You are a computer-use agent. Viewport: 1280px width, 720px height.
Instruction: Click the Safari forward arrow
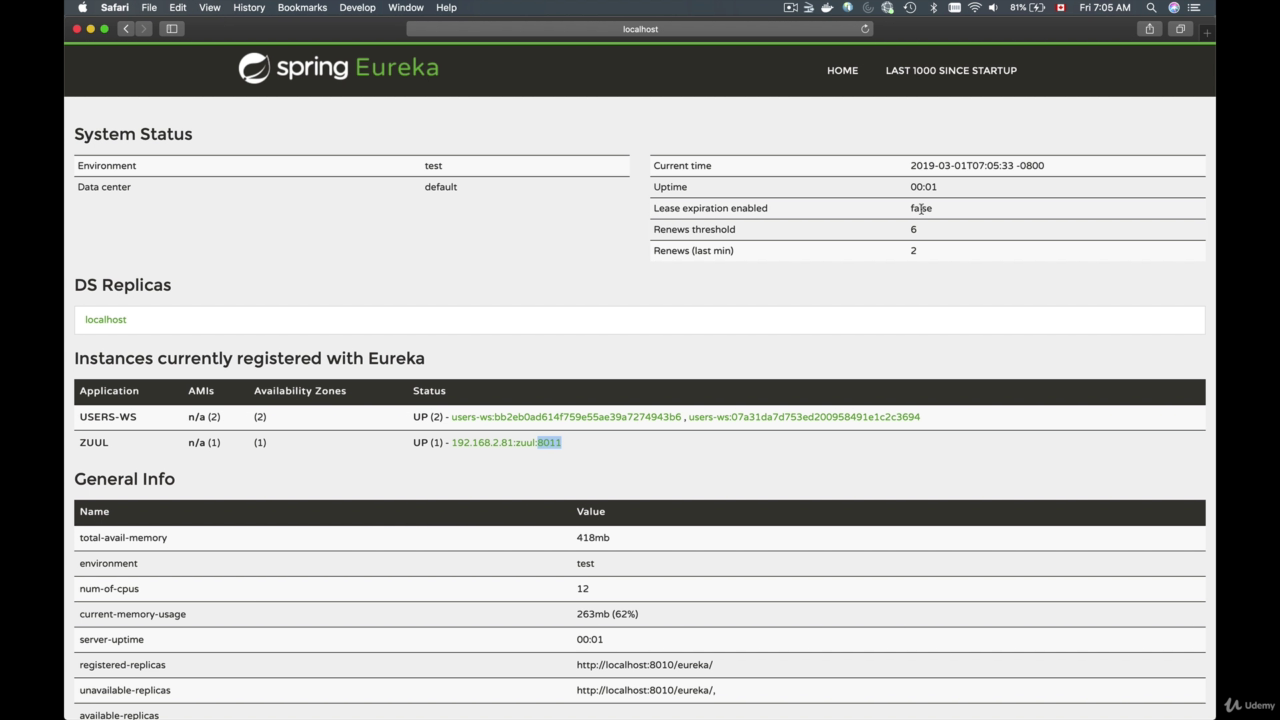click(143, 29)
